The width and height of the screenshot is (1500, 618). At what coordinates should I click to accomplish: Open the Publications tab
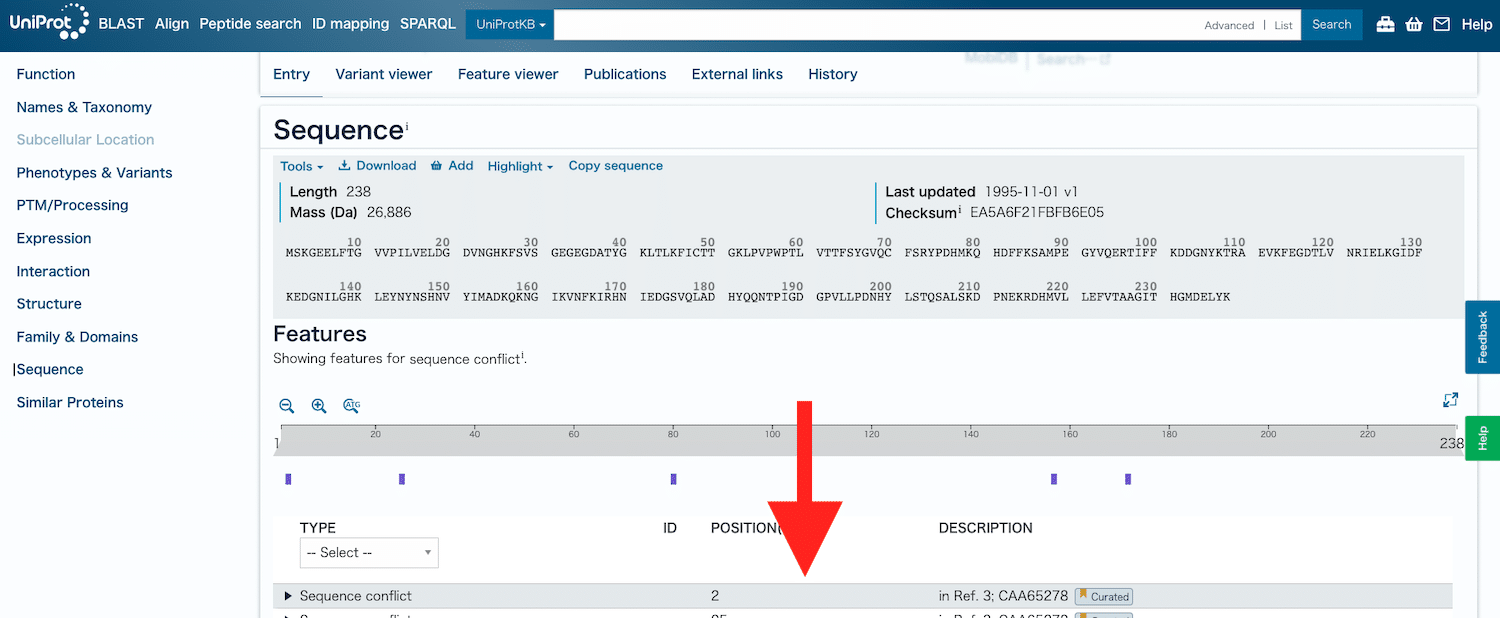(624, 74)
